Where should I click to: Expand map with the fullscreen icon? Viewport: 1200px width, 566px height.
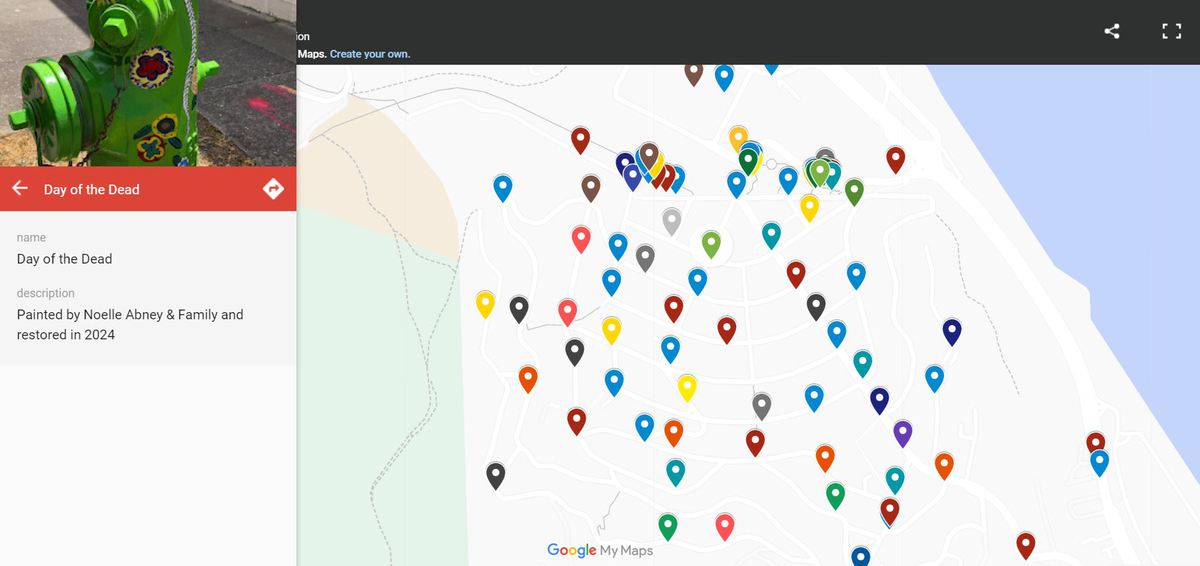point(1171,31)
